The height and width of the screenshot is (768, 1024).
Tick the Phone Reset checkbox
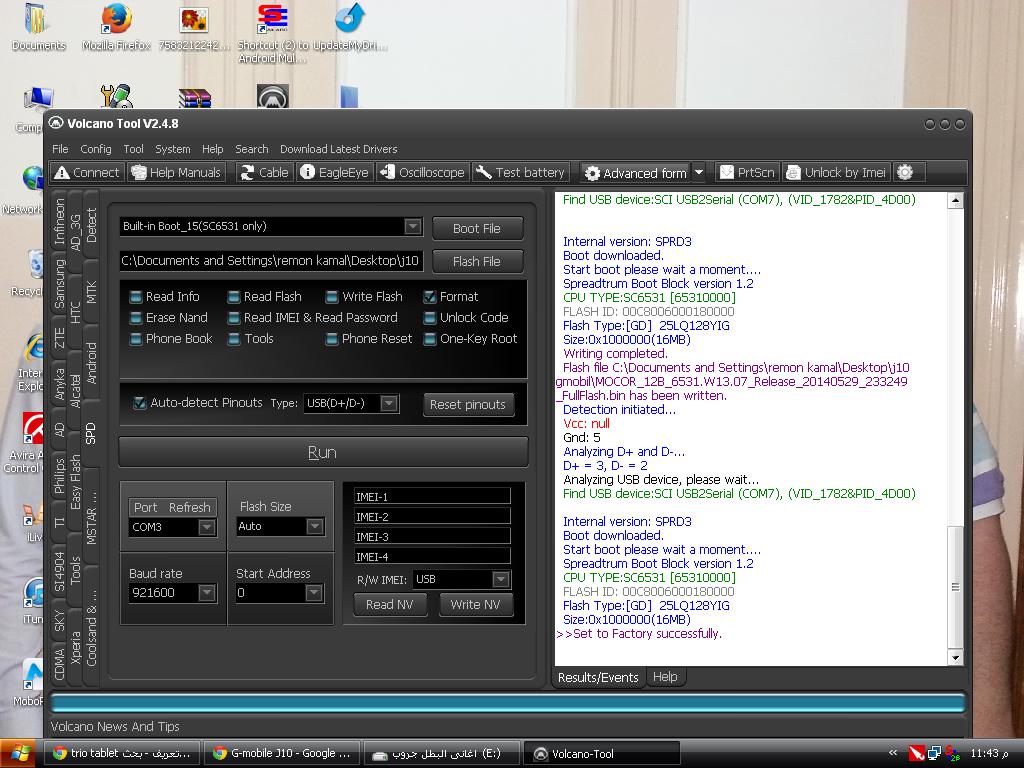coord(332,338)
